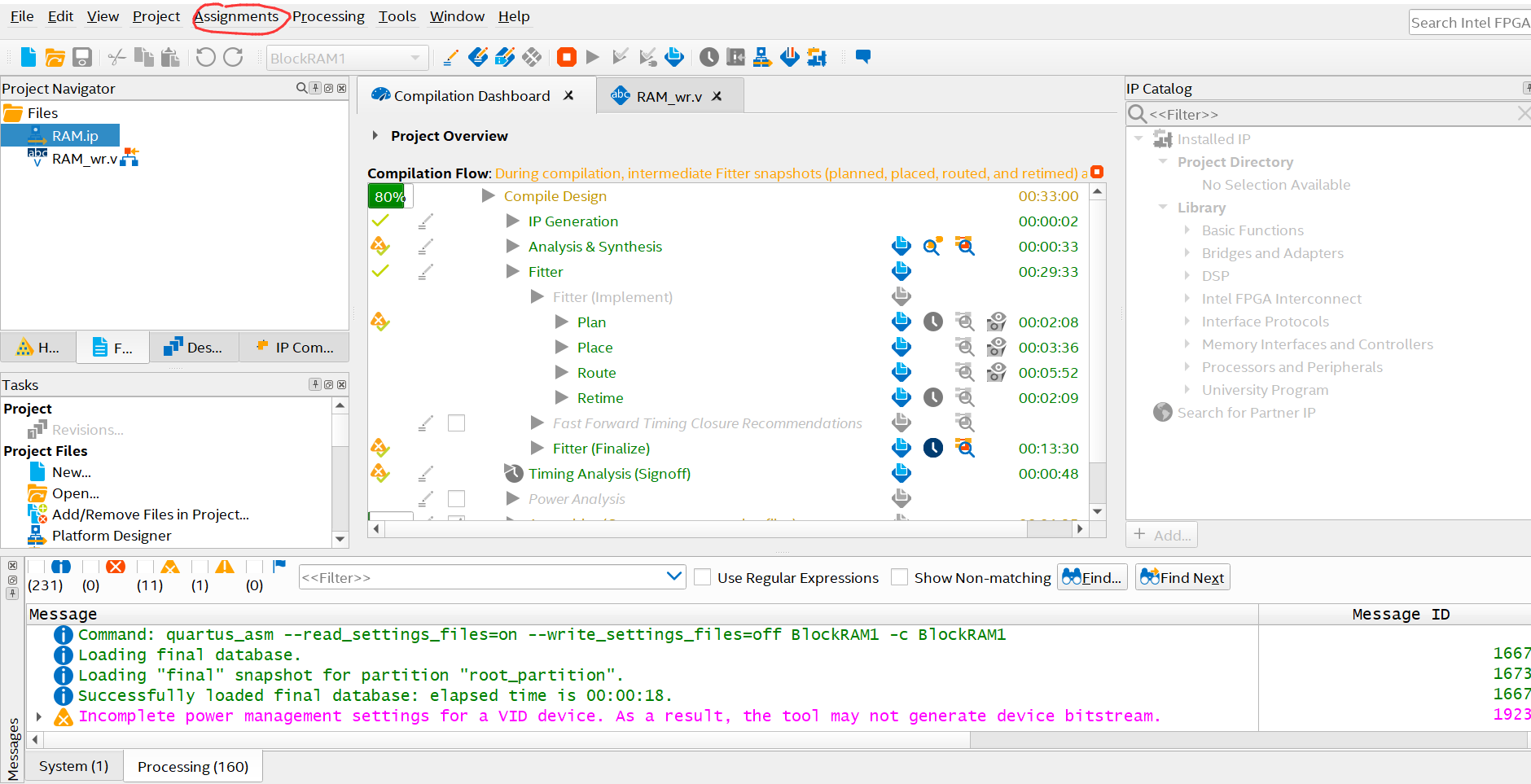Open the Assignments menu
The width and height of the screenshot is (1531, 784).
[x=236, y=16]
